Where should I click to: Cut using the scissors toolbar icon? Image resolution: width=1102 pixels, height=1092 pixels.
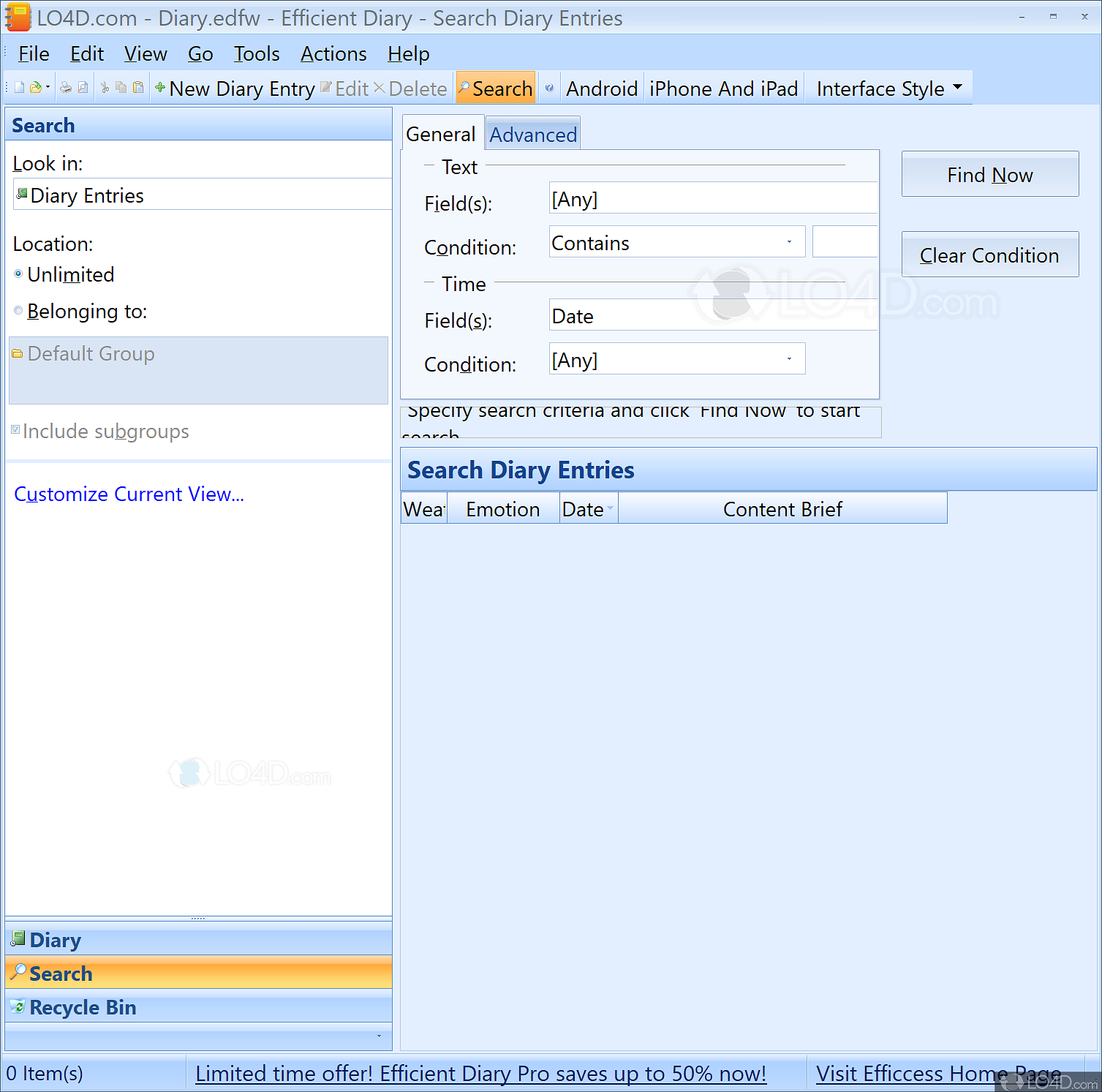[105, 86]
